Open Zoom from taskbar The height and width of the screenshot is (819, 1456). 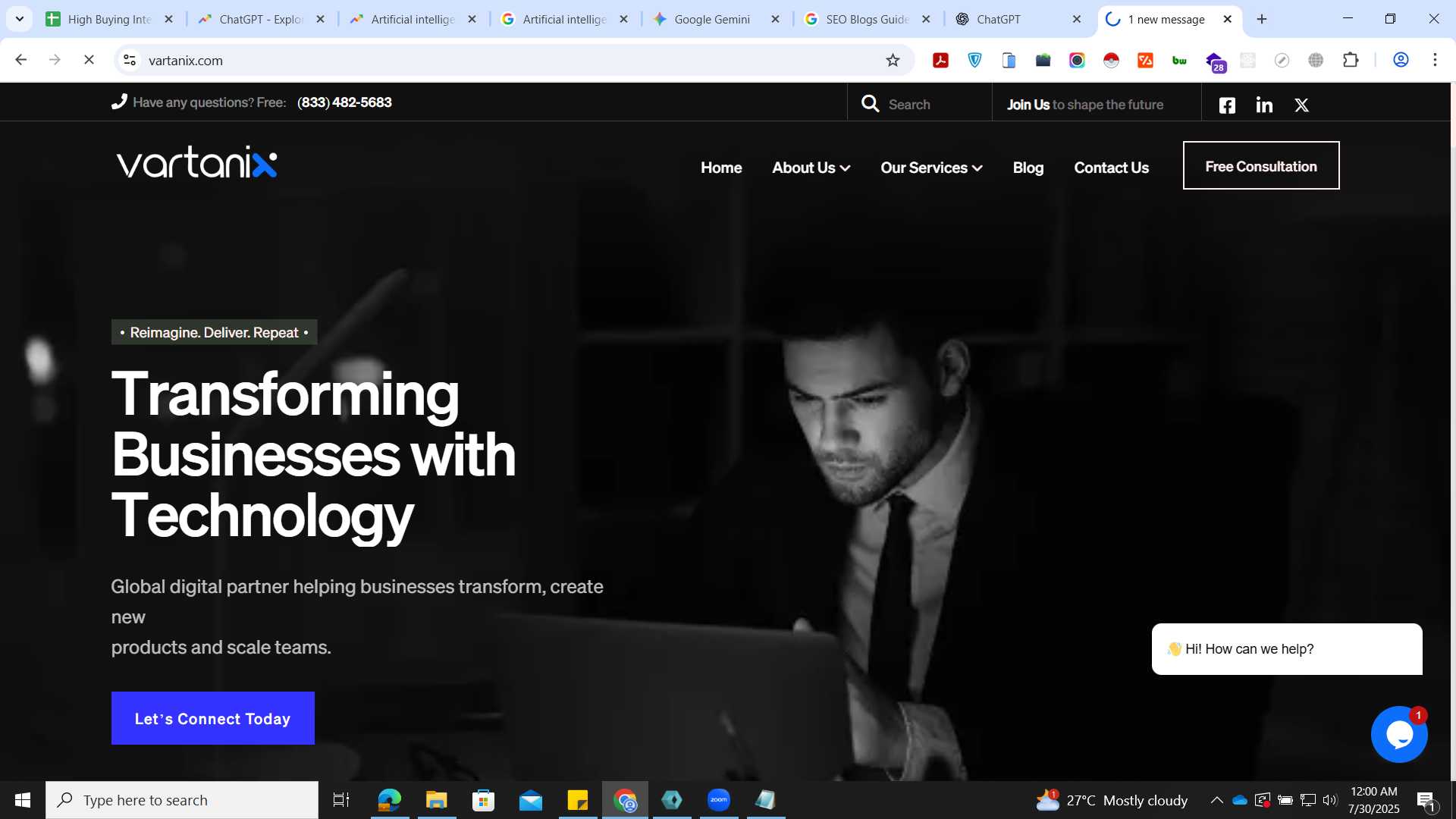pyautogui.click(x=719, y=800)
